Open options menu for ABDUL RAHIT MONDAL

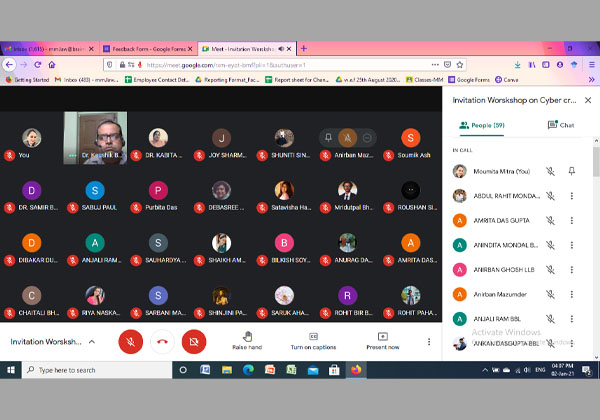tap(571, 196)
